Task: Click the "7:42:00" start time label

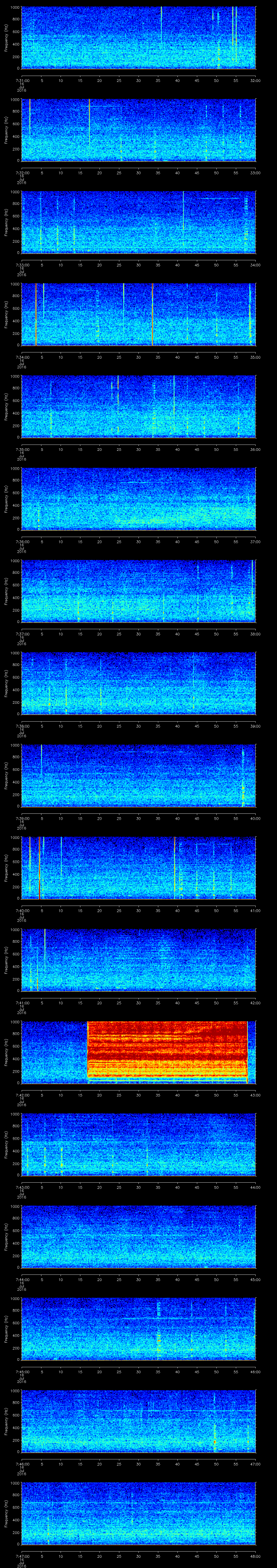Action: [x=22, y=1095]
